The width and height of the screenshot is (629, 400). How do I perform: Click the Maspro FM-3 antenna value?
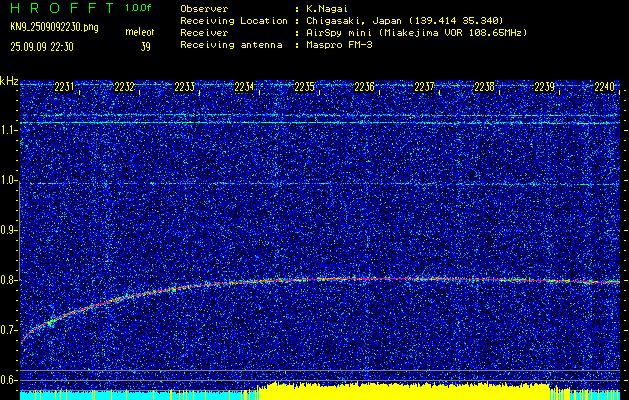(x=338, y=45)
